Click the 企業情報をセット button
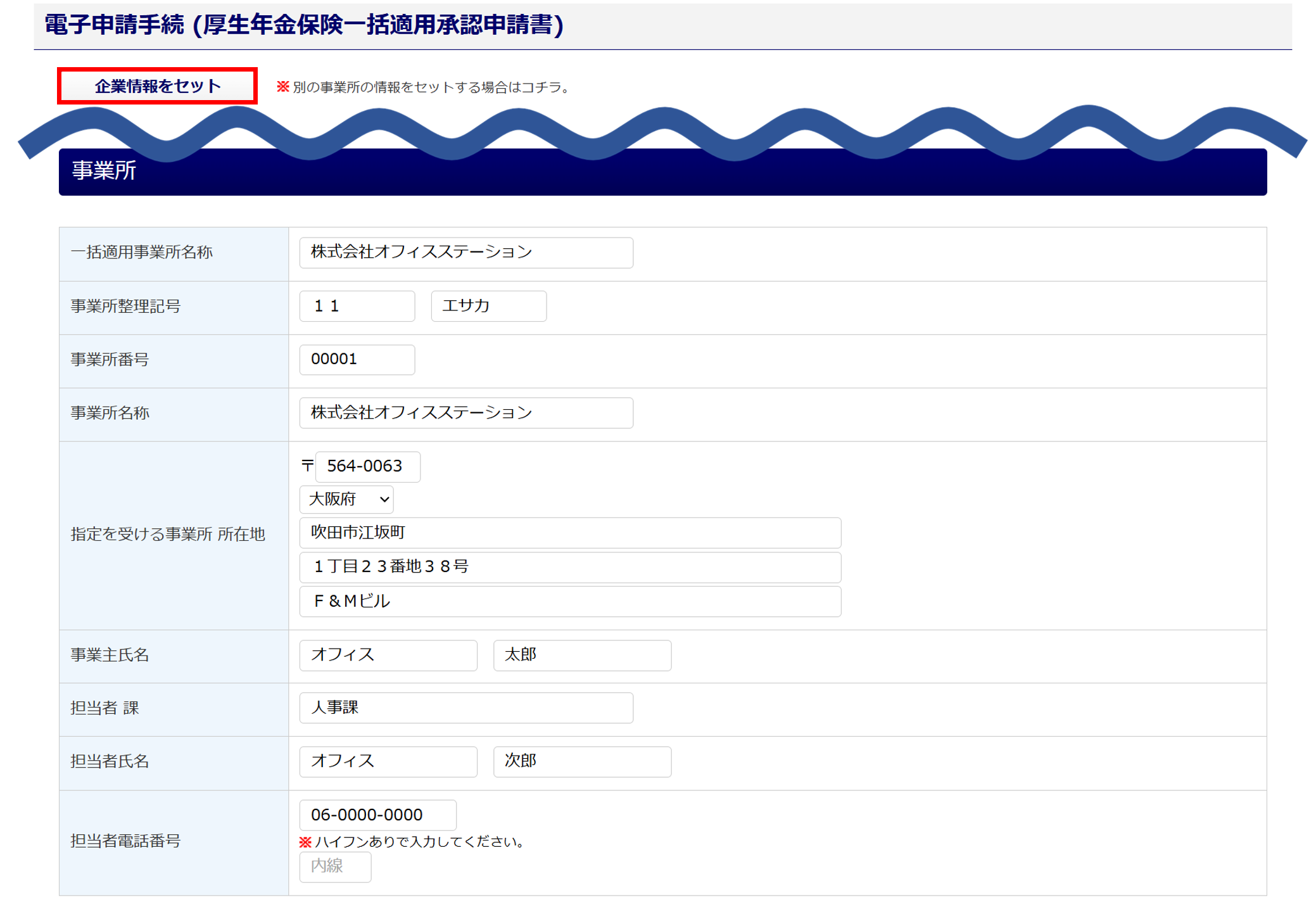The height and width of the screenshot is (907, 1316). (157, 86)
